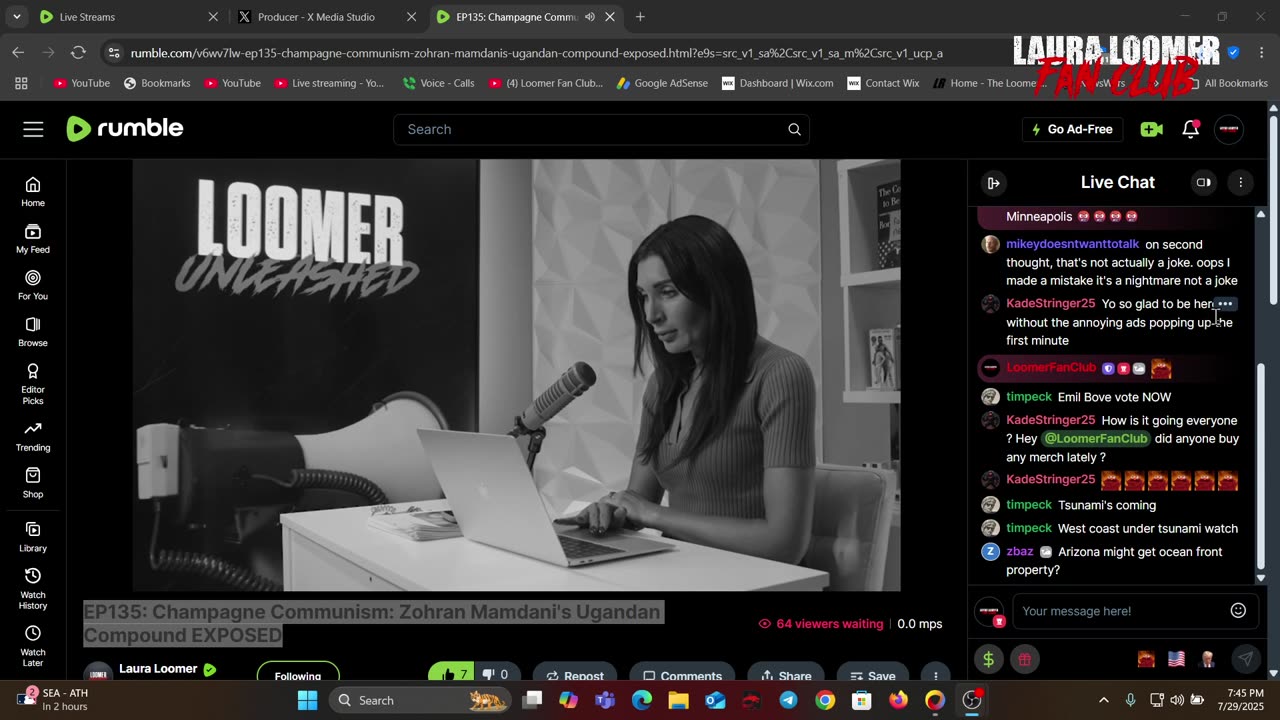Open Watch History in the sidebar

coord(33,589)
